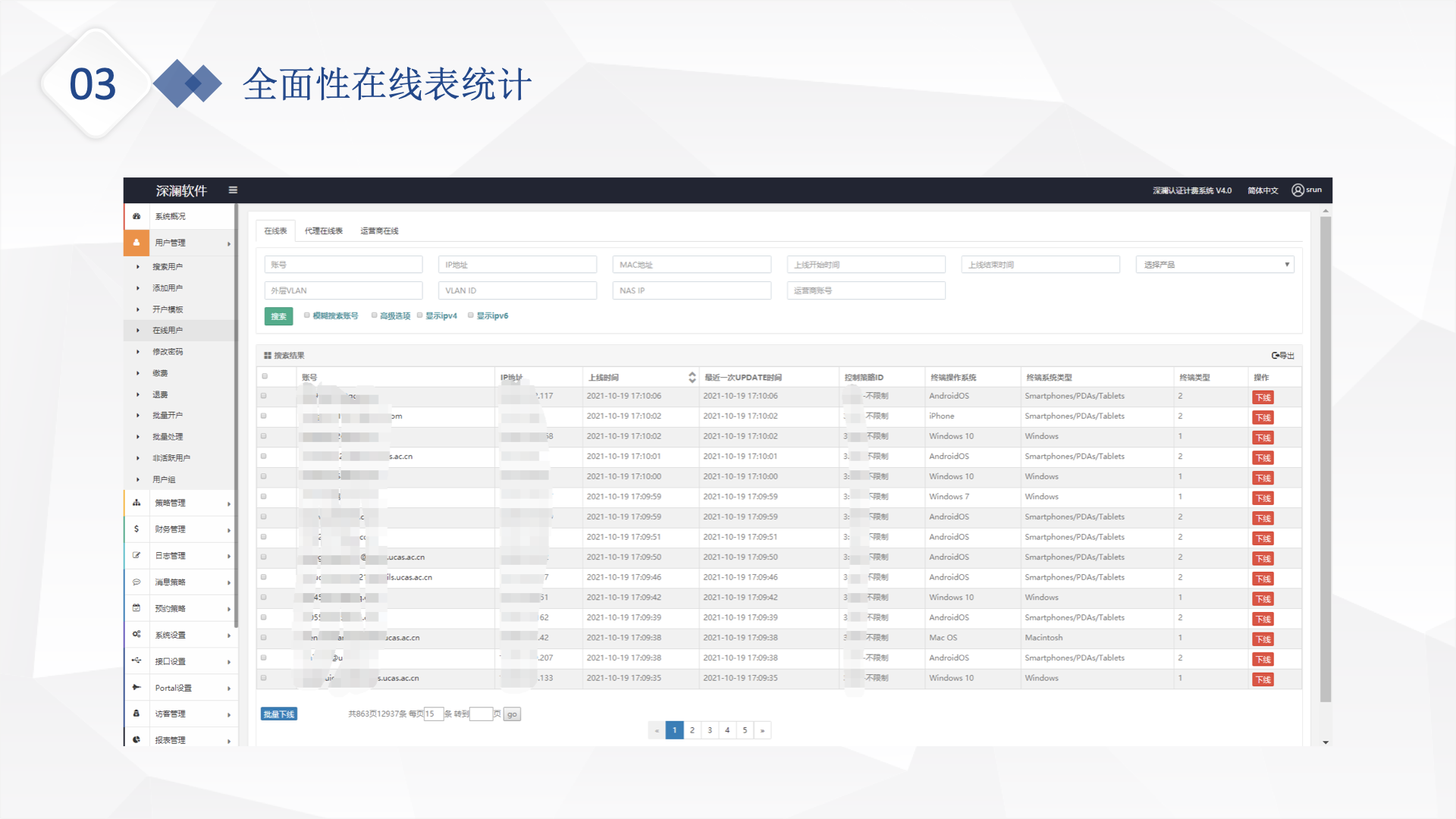Sort by 上线时间 column sort arrows
Viewport: 1456px width, 819px height.
click(x=692, y=377)
